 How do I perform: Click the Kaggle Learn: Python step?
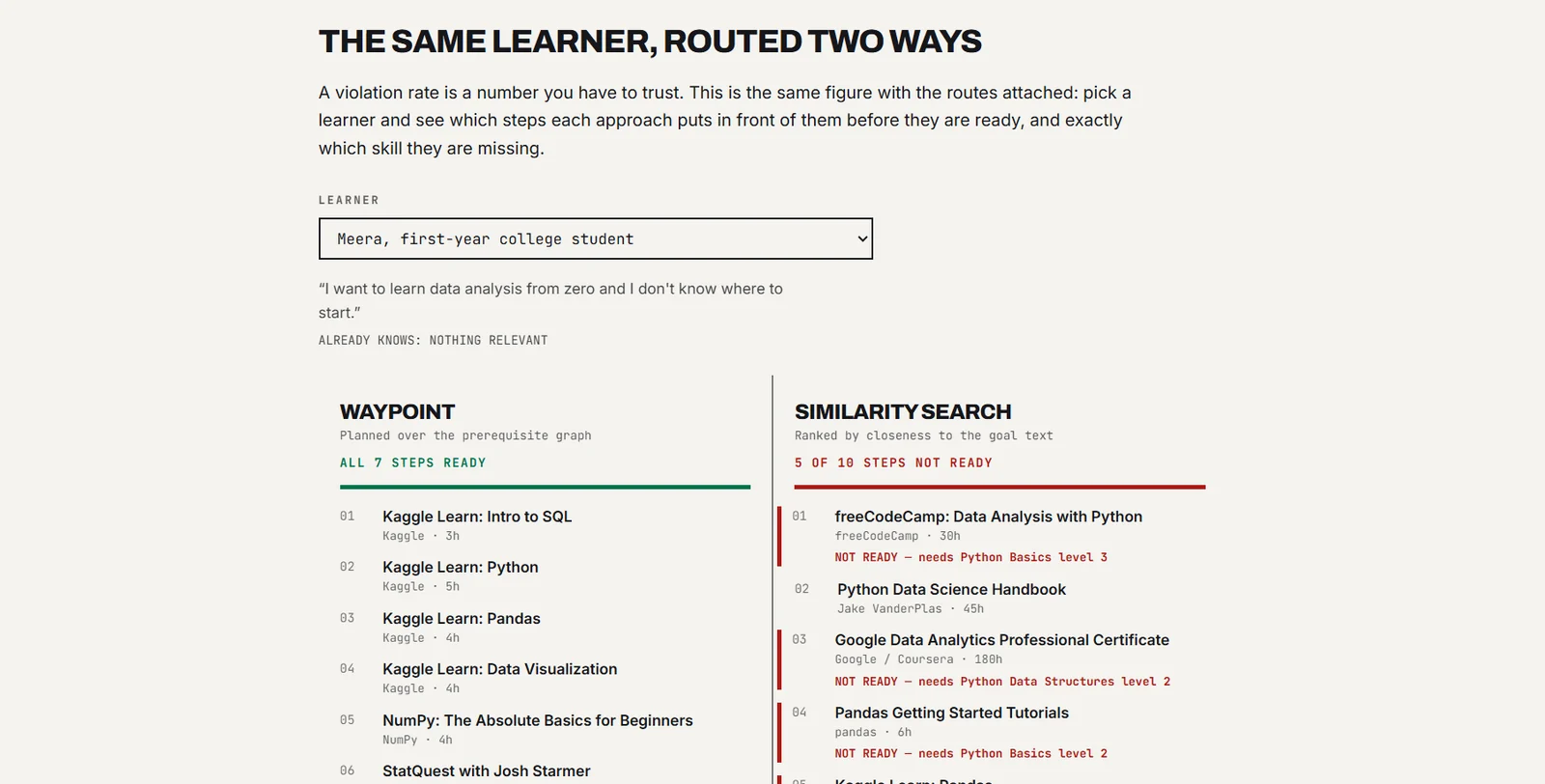[461, 568]
